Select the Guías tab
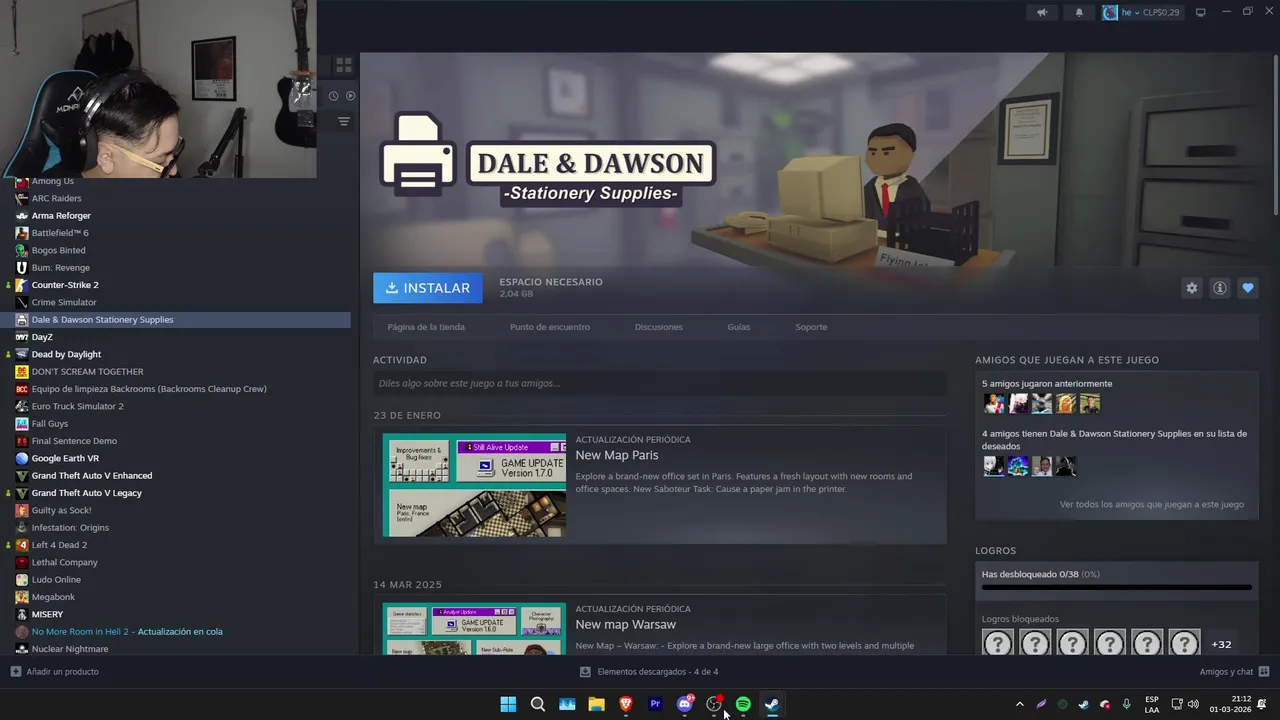 tap(739, 327)
